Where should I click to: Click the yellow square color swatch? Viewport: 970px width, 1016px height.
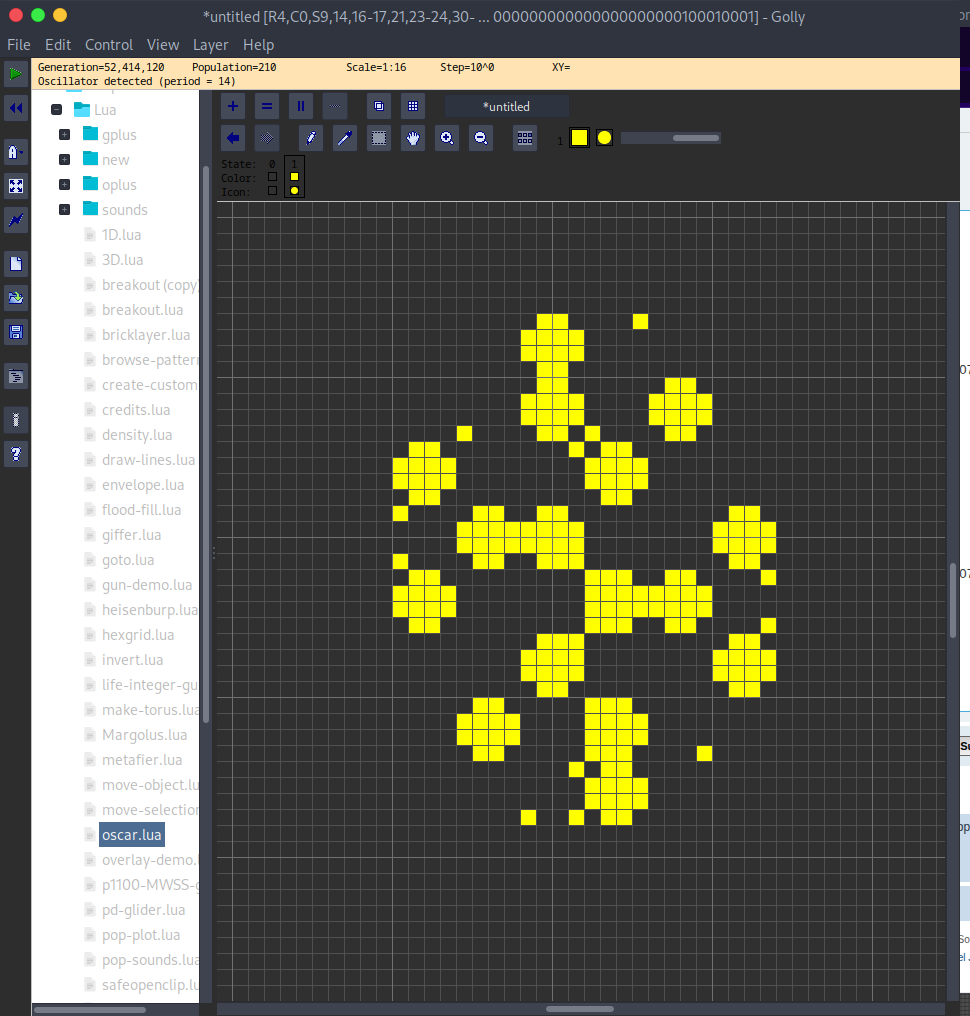(x=579, y=138)
